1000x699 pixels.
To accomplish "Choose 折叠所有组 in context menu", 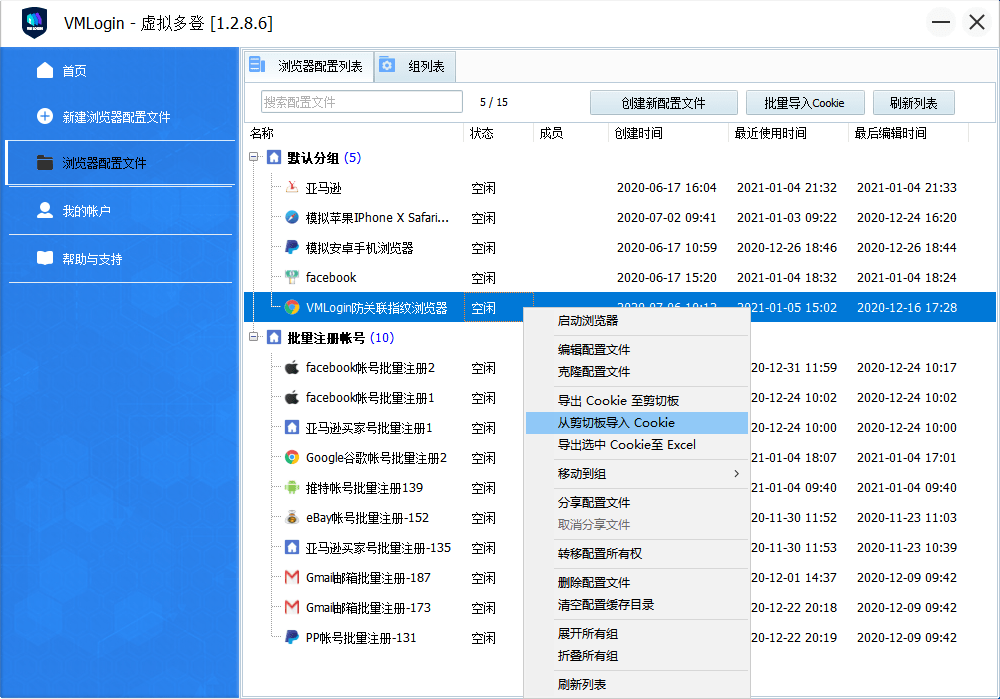I will click(636, 655).
